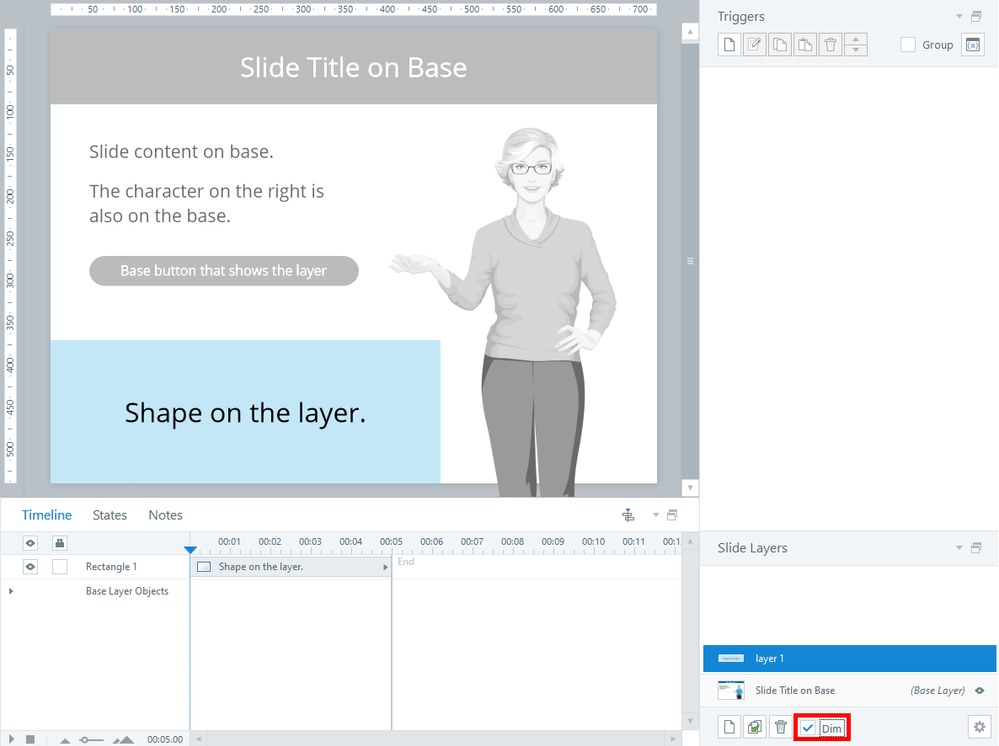Click the End marker label on timeline
Image resolution: width=999 pixels, height=746 pixels.
tap(406, 561)
